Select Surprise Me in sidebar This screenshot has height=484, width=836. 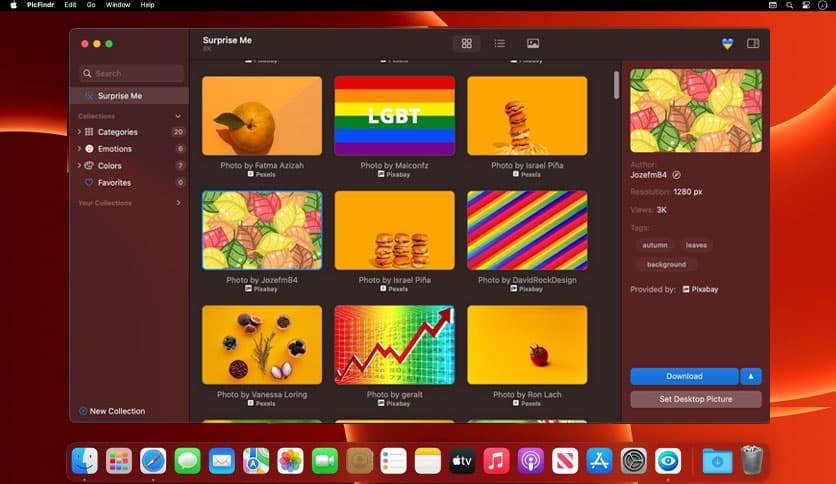129,96
